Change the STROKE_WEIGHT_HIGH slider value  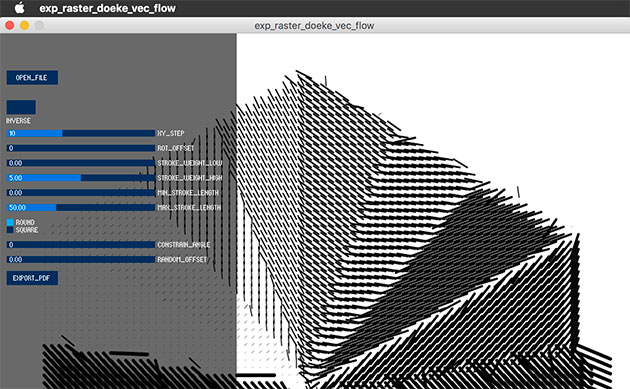pos(81,178)
